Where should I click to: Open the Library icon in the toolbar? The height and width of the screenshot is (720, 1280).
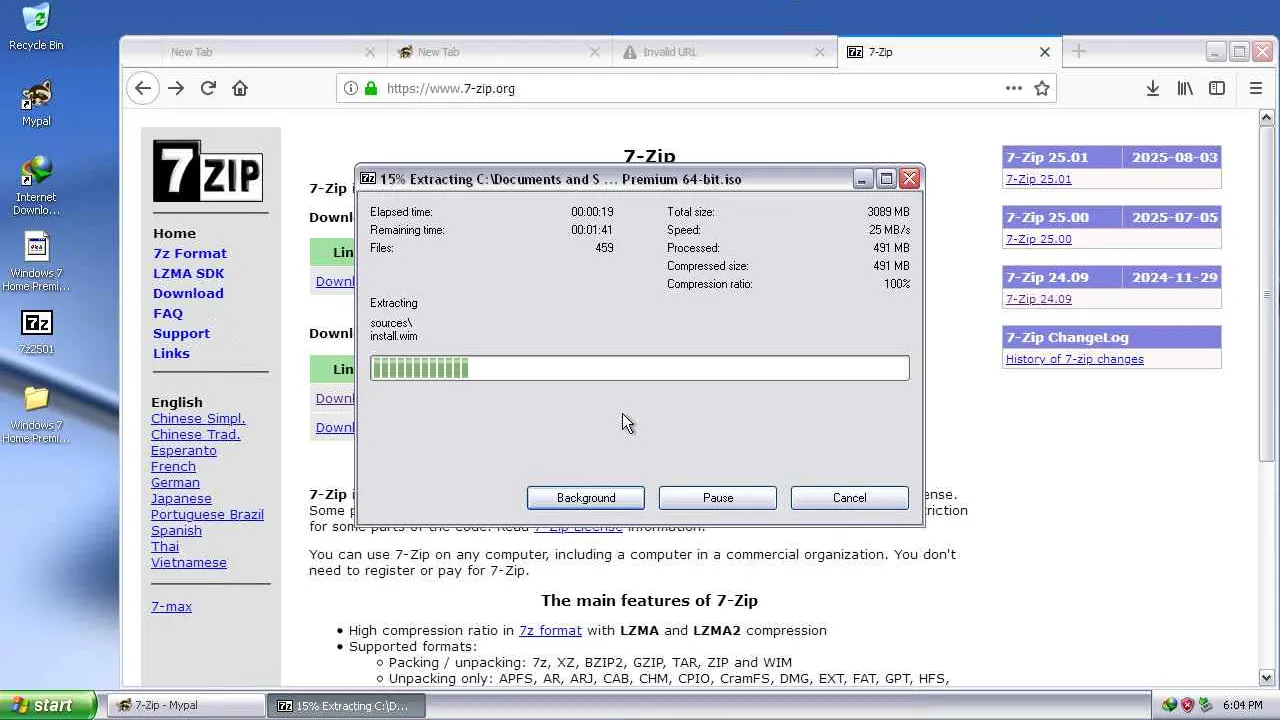click(1185, 88)
